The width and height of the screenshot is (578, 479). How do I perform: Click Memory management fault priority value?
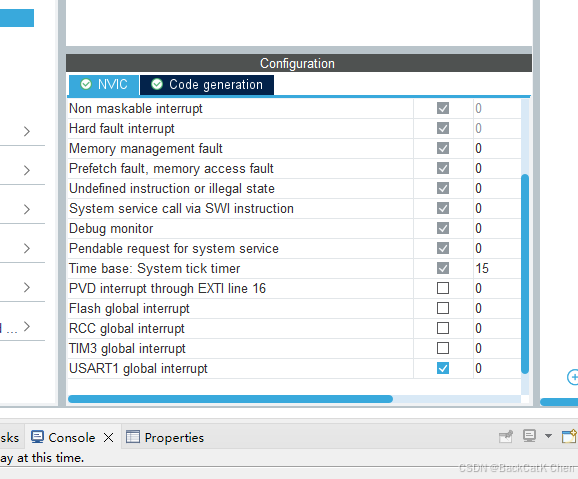click(x=478, y=148)
